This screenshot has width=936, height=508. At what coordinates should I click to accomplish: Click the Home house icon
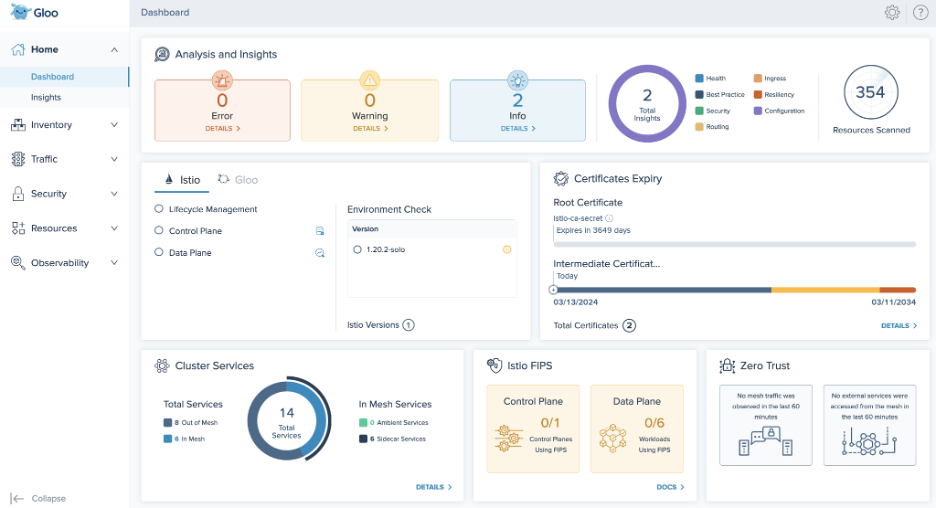coord(18,50)
